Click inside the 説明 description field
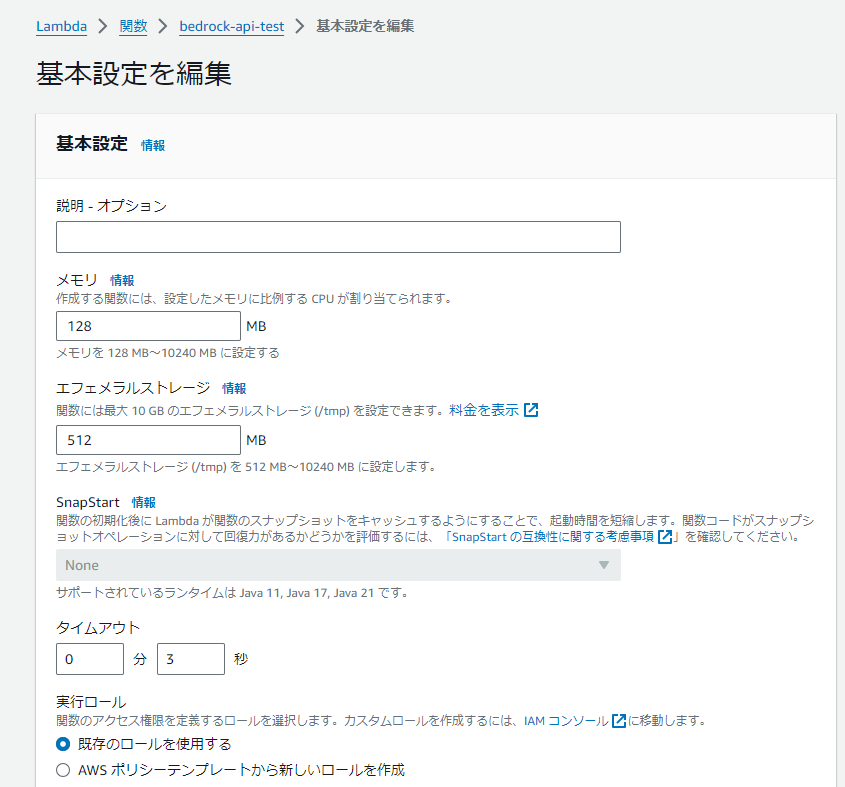The image size is (845, 787). pos(337,237)
